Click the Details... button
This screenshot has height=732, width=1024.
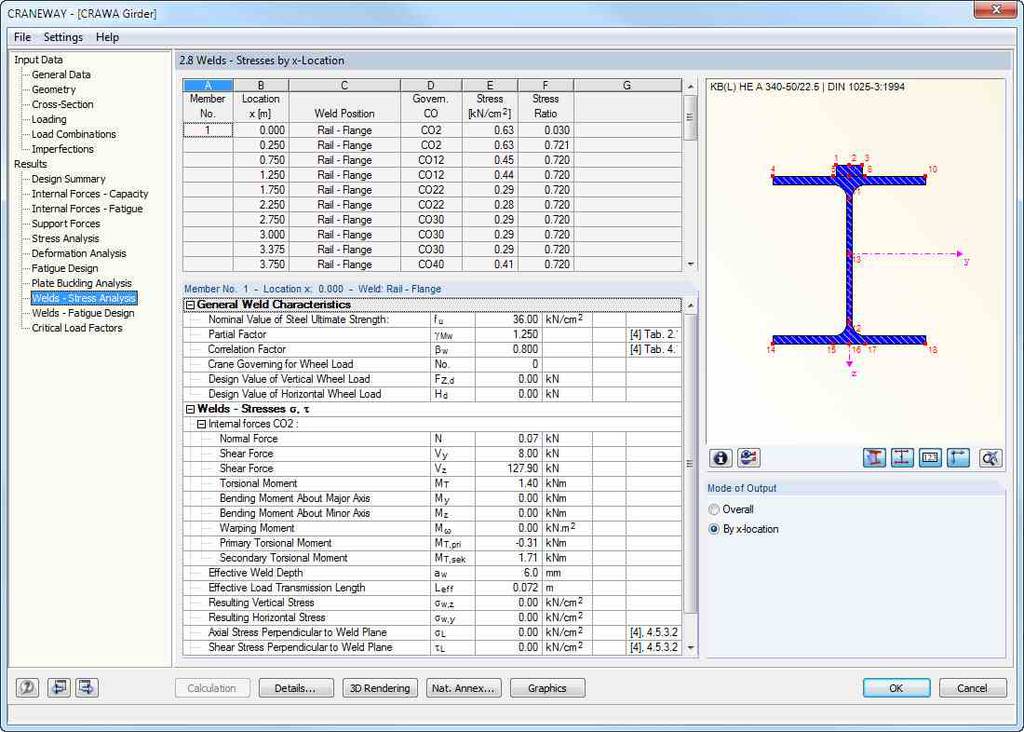point(296,688)
